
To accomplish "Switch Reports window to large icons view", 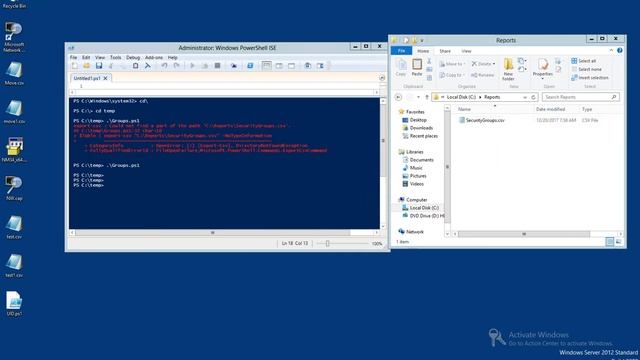I will (x=618, y=242).
